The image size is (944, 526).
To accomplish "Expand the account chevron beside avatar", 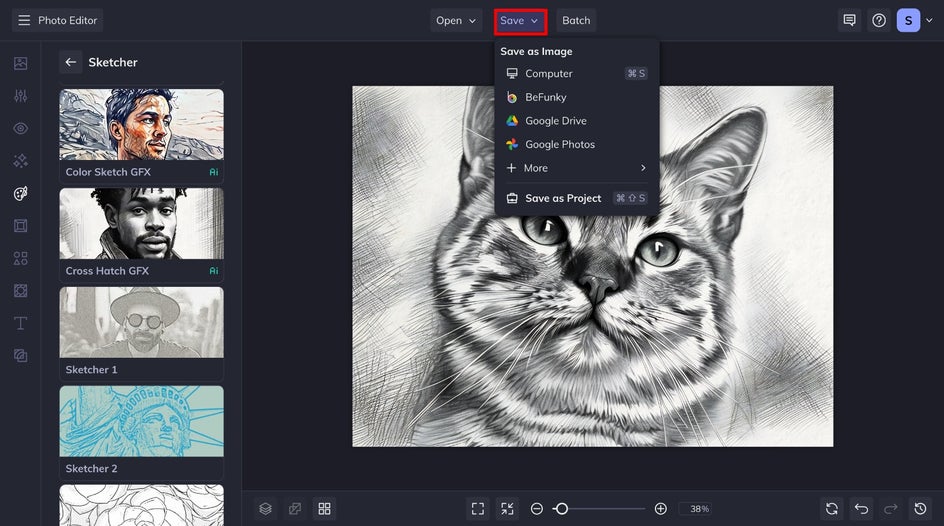I will click(929, 20).
